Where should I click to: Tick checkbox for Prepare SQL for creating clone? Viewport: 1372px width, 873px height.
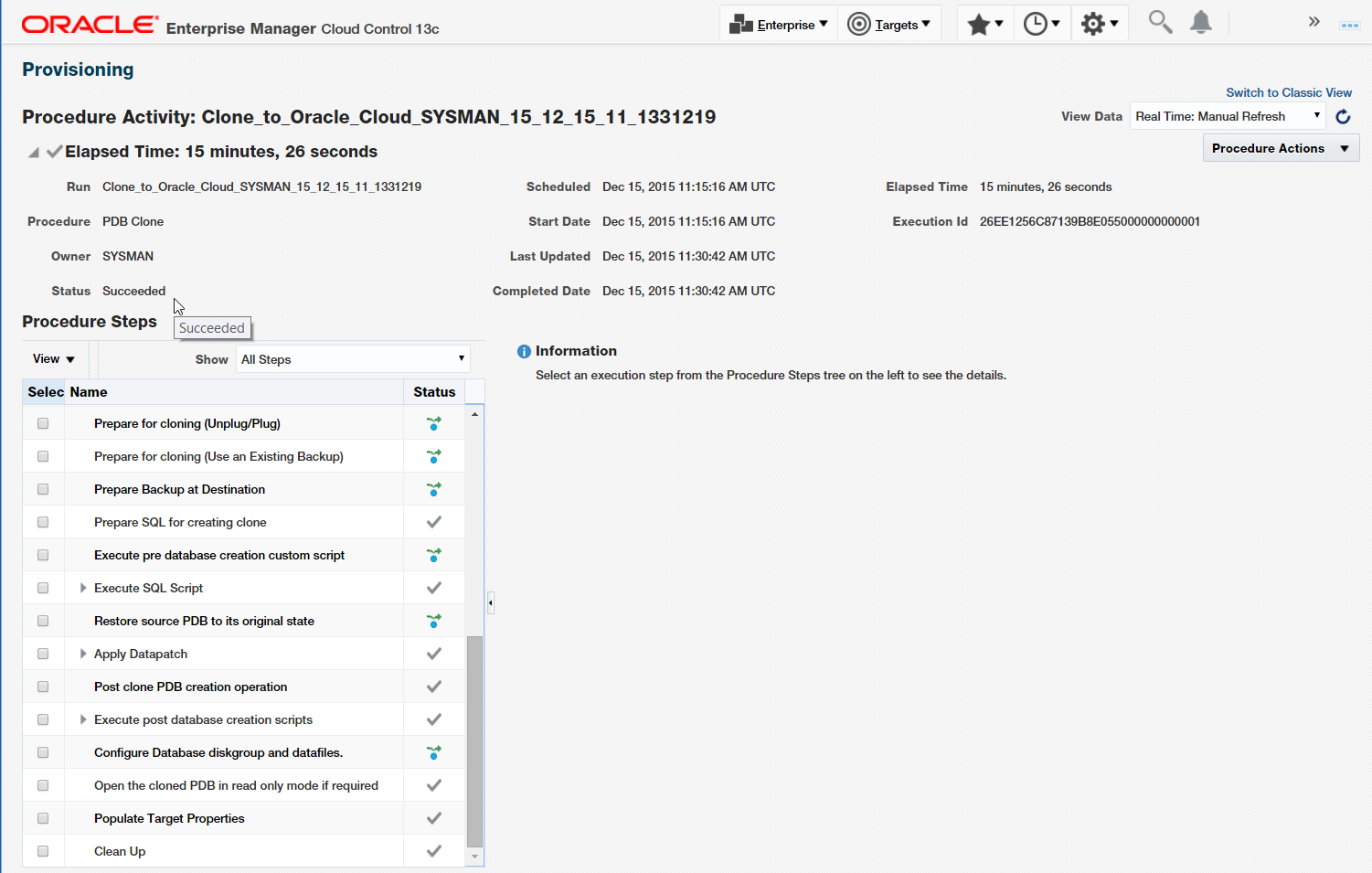tap(43, 522)
